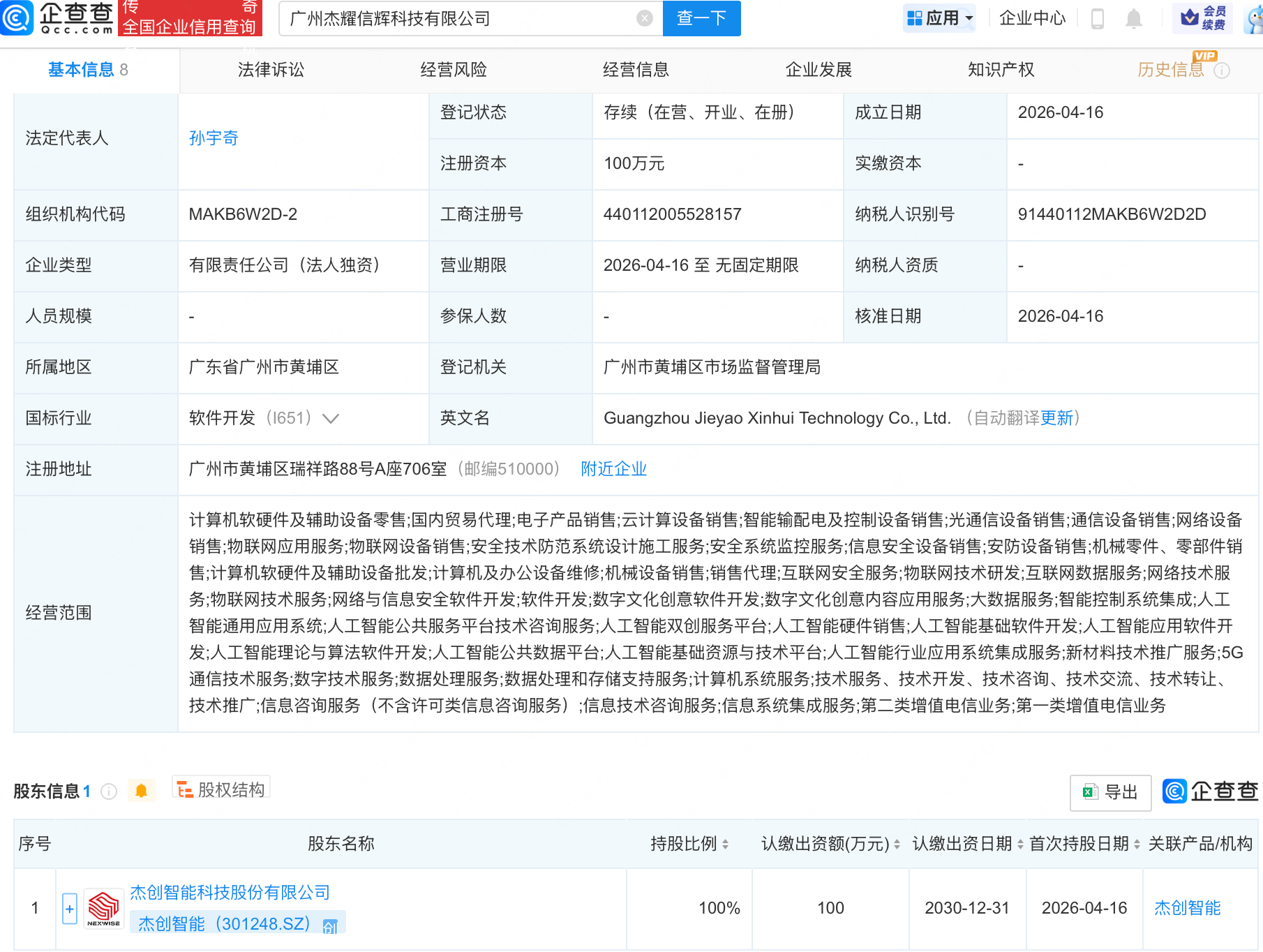This screenshot has width=1263, height=952.
Task: Clear the search box text
Action: click(645, 19)
